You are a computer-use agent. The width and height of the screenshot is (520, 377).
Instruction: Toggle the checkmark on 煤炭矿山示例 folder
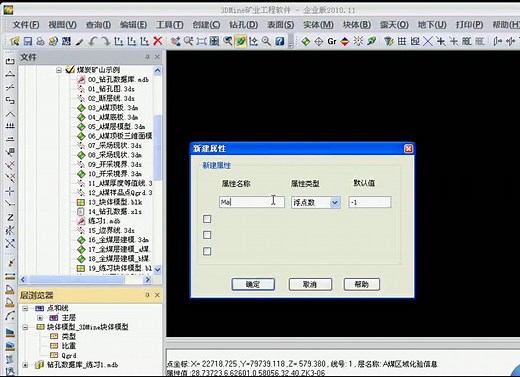tap(70, 70)
